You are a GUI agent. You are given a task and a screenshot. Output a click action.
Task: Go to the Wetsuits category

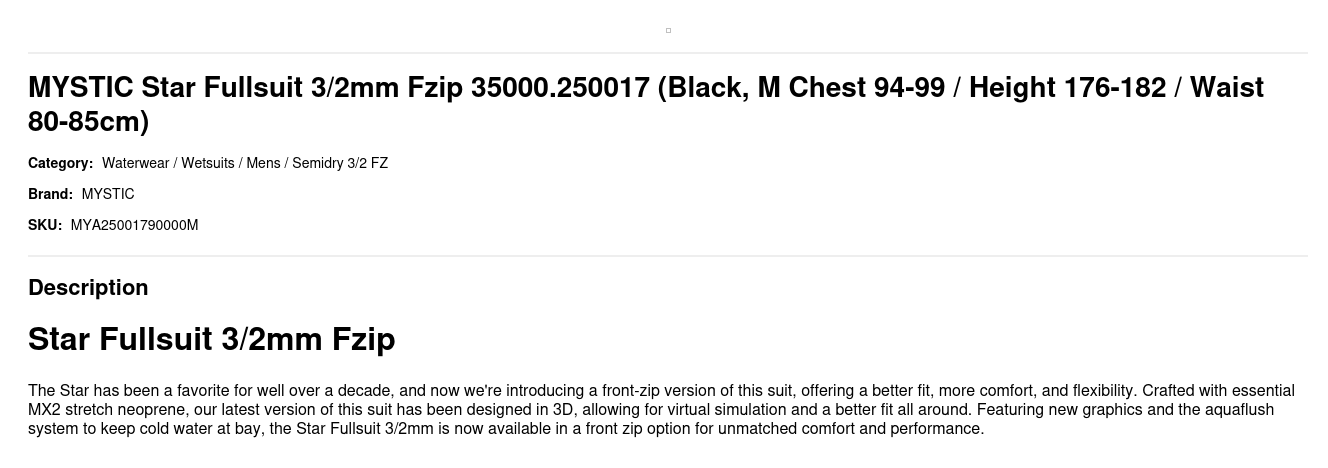click(207, 163)
